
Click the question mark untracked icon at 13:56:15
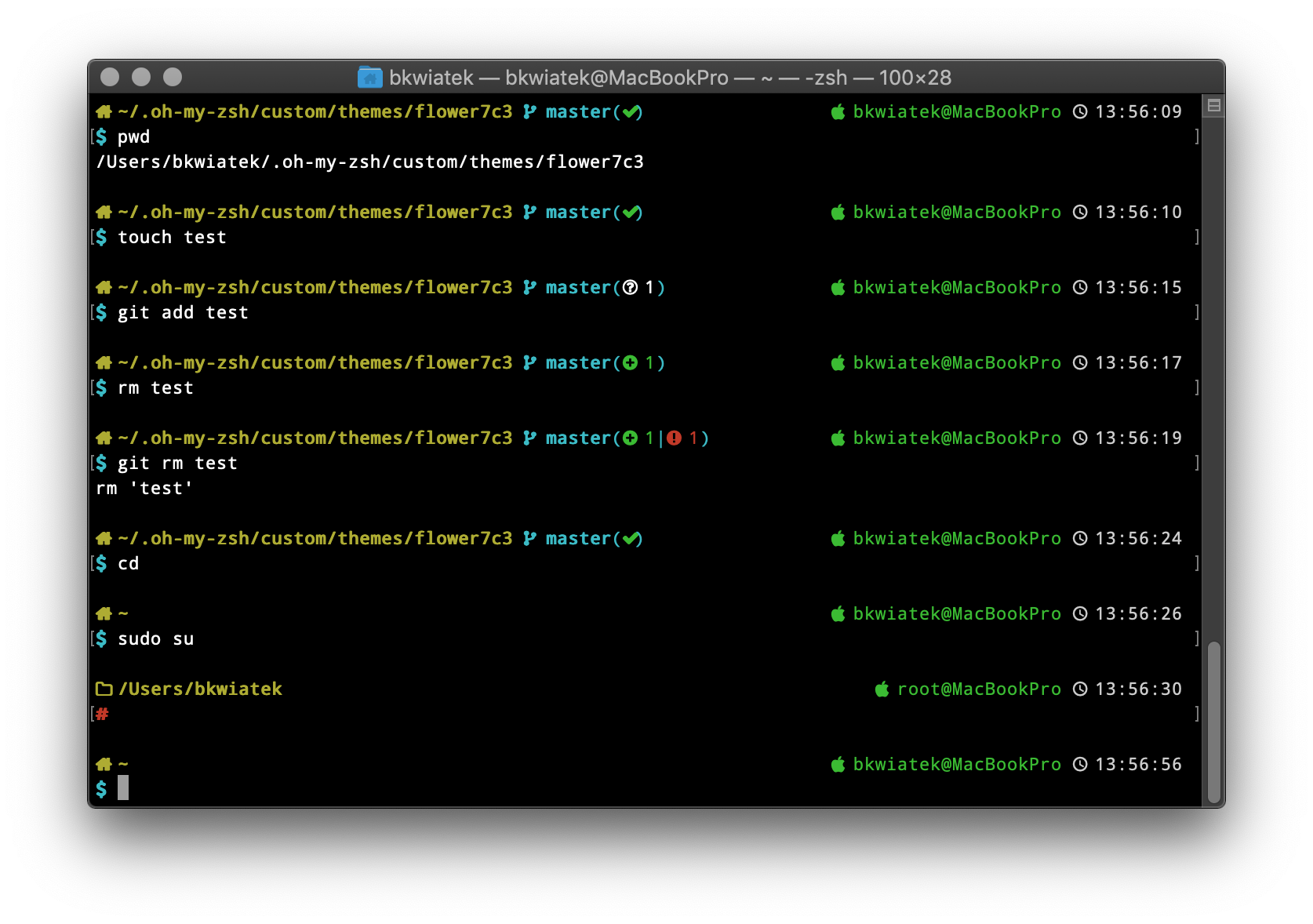[630, 287]
